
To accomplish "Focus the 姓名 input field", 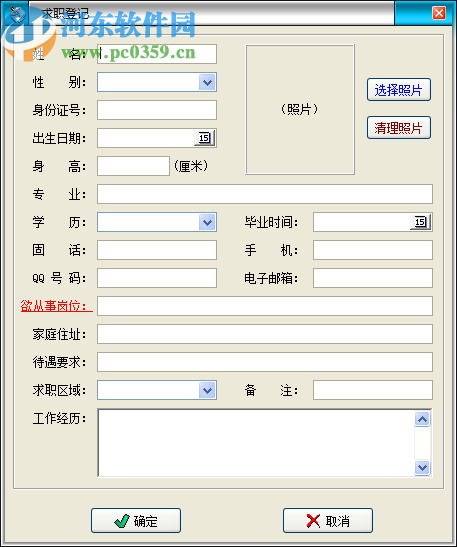I will point(157,54).
